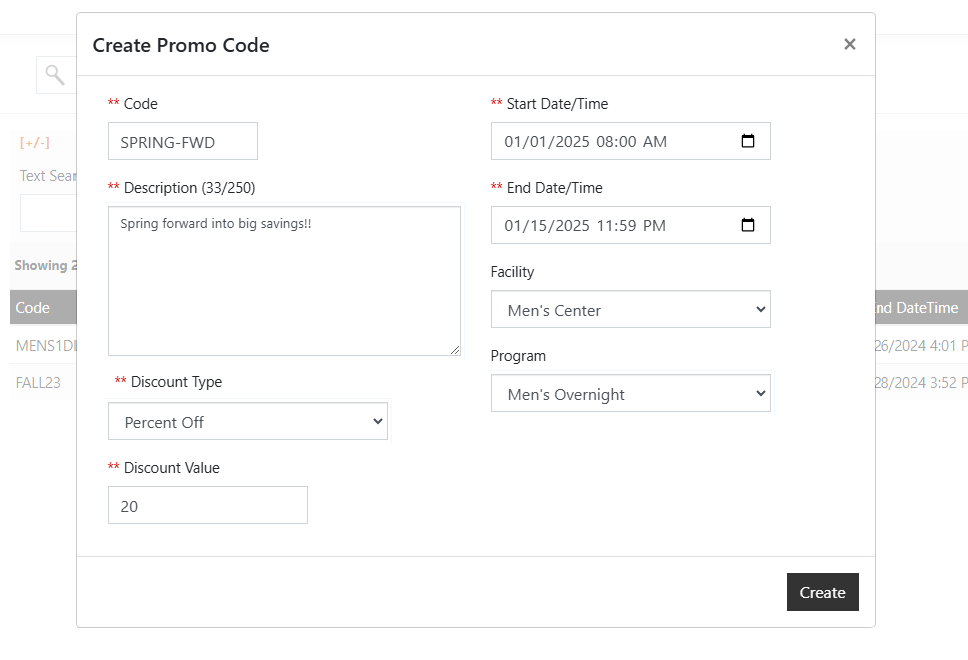
Task: Click the Code input containing SPRING-FWD
Action: (x=183, y=141)
